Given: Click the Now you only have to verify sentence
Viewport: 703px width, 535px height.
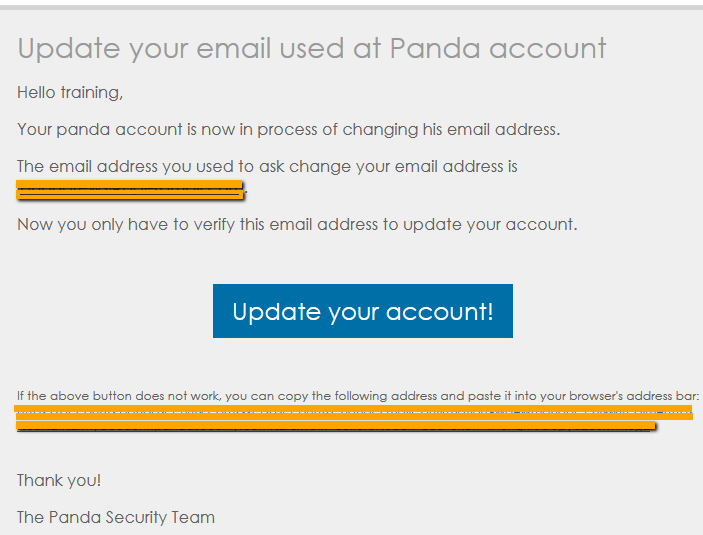Looking at the screenshot, I should pyautogui.click(x=297, y=224).
